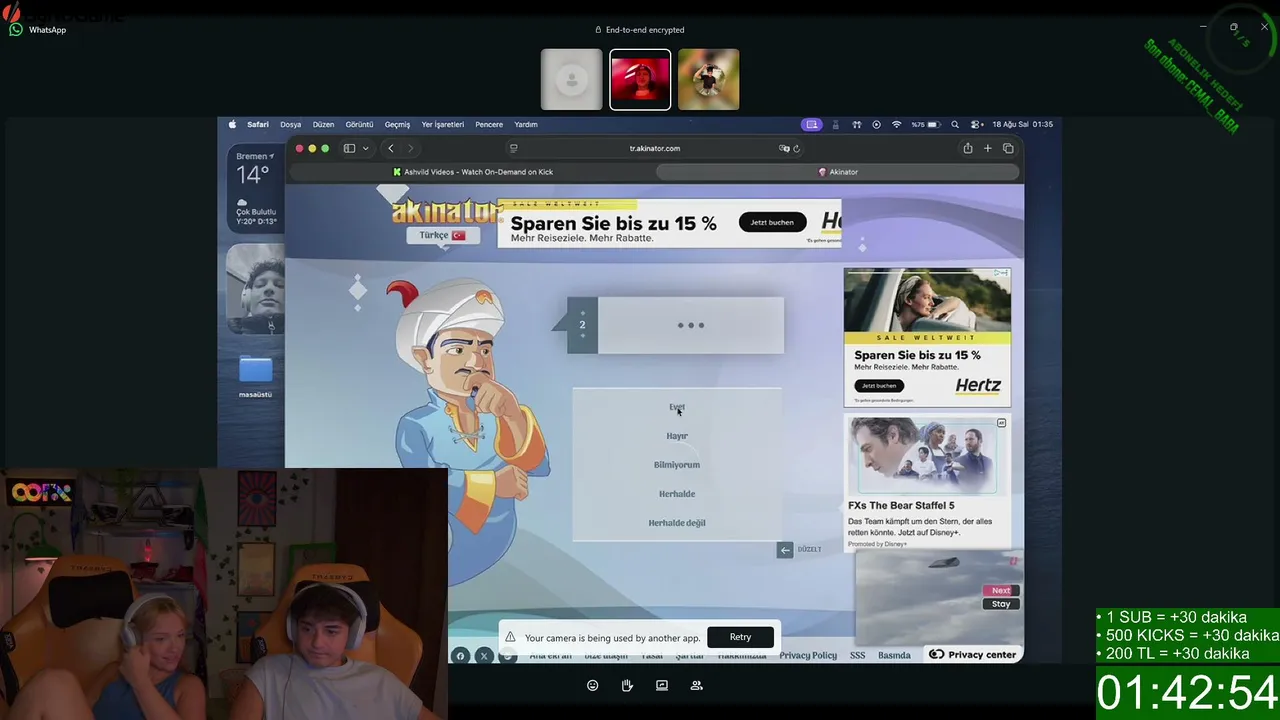Reload the Akinator page

coord(796,148)
